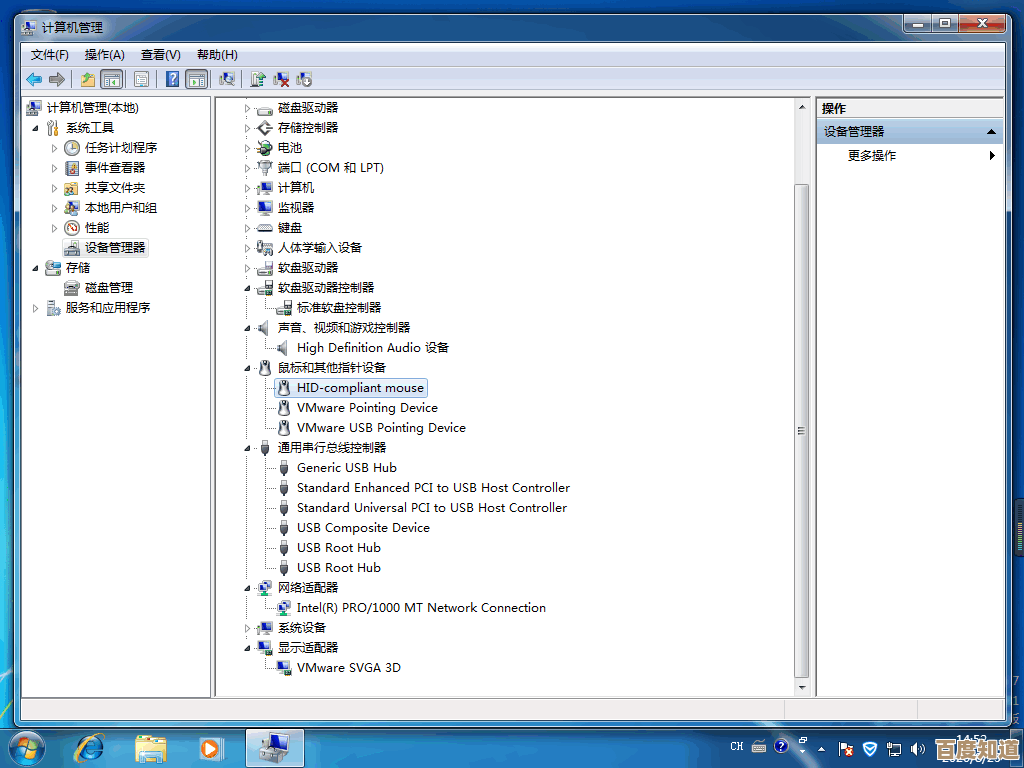The height and width of the screenshot is (768, 1024).
Task: Expand the 服务和应用程序 node
Action: [x=37, y=308]
